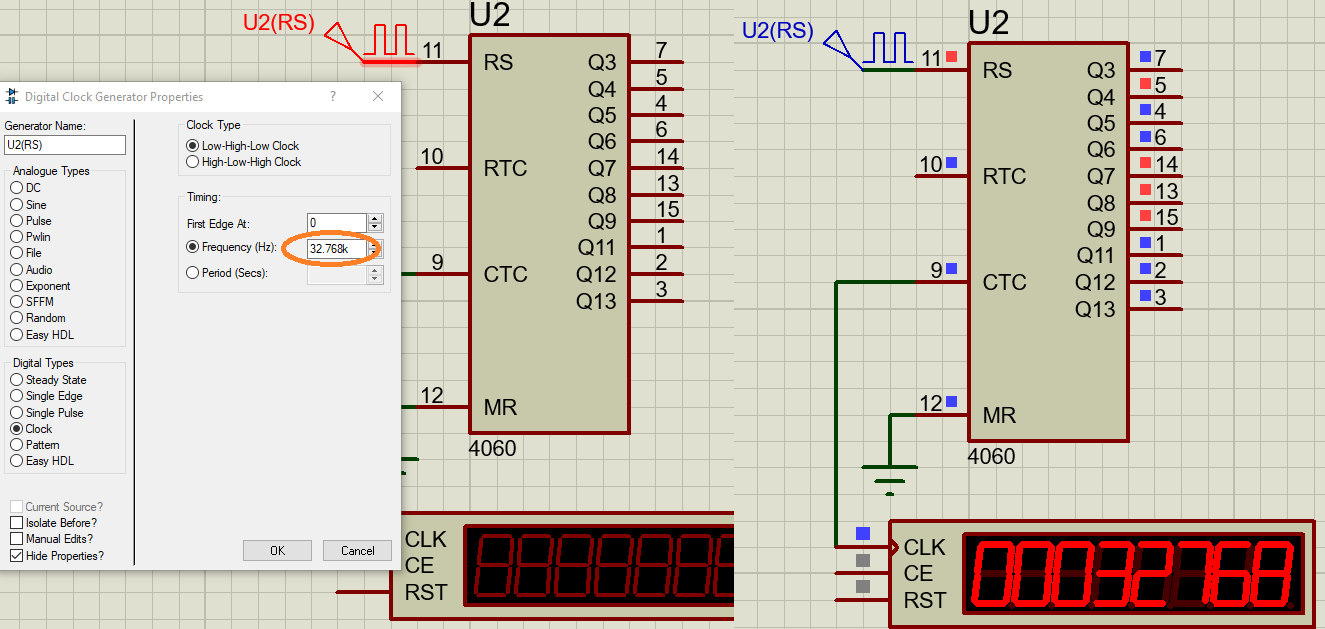Click the Generator Name text field

point(65,145)
